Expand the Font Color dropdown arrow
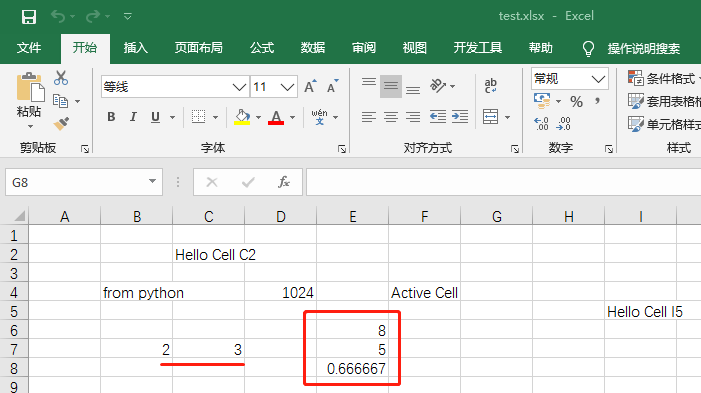The image size is (701, 393). [x=292, y=118]
